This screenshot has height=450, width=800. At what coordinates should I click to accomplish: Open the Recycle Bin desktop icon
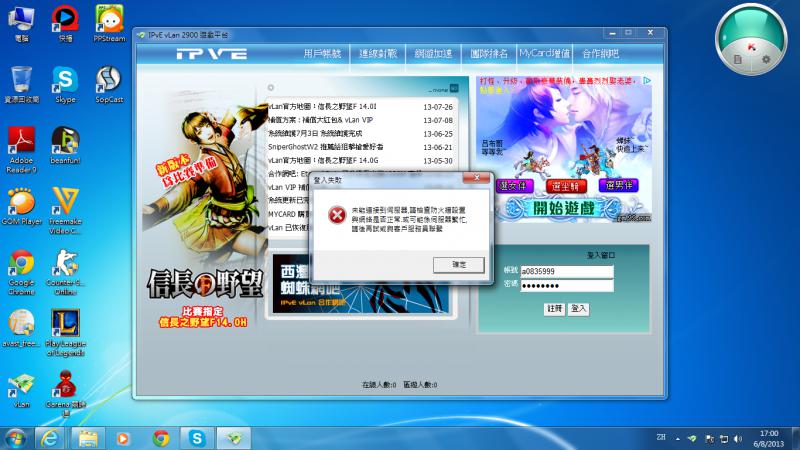coord(21,85)
